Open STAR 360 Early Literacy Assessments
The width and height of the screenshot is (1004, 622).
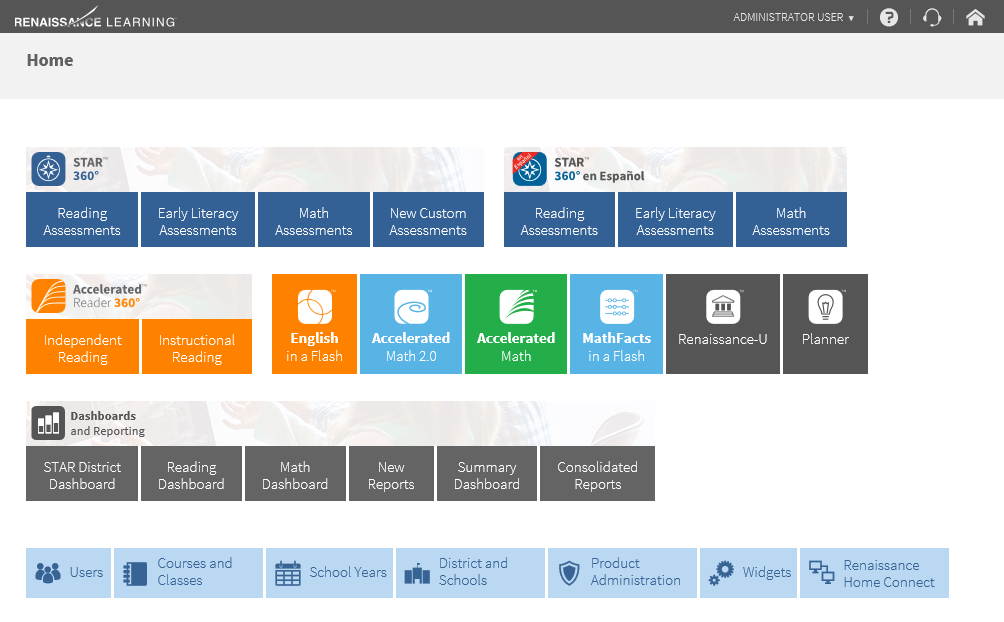click(198, 220)
